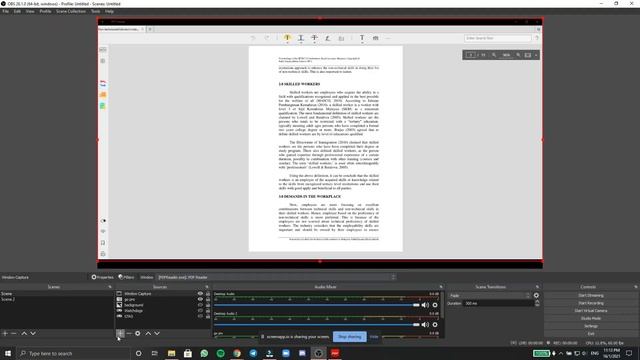
Task: Click Hide on the screen sharing bar
Action: click(374, 337)
